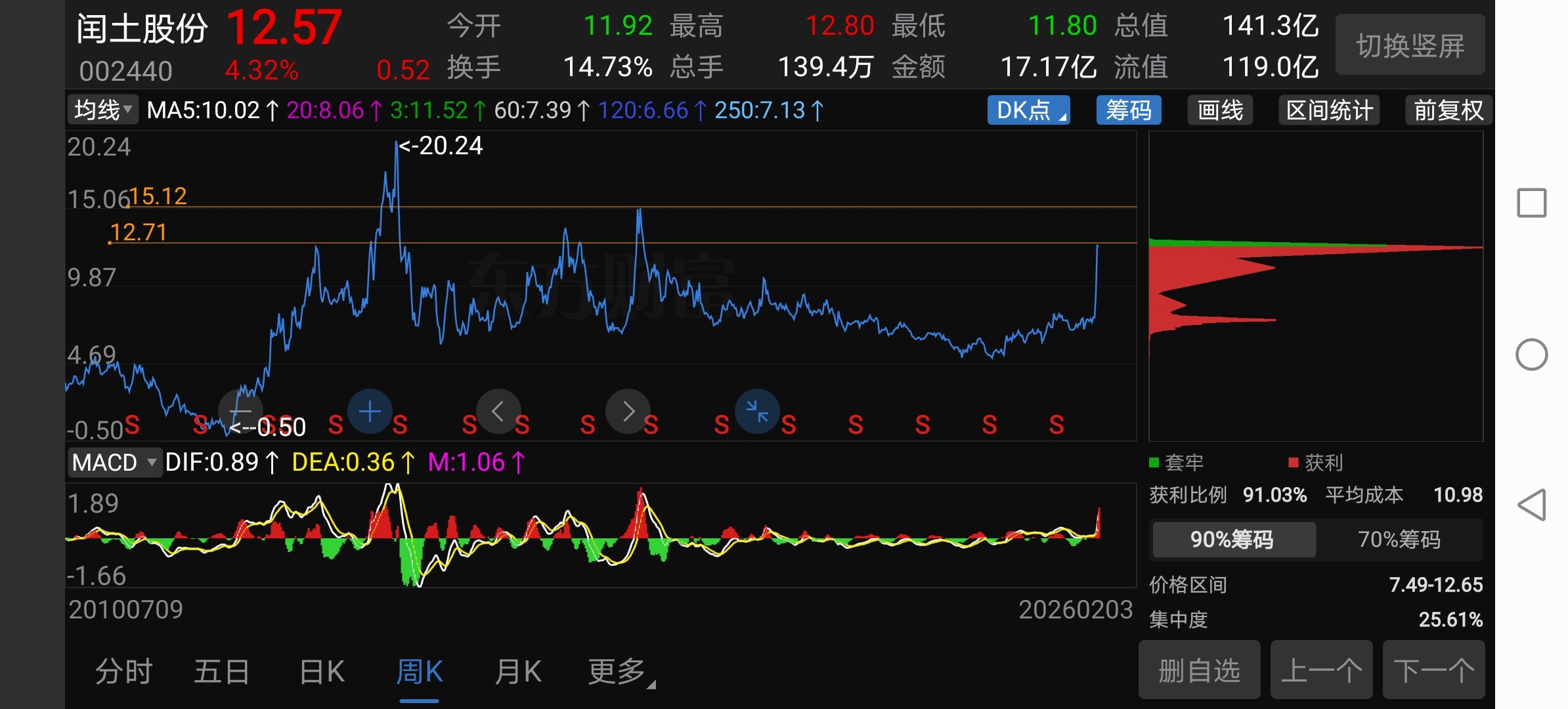The width and height of the screenshot is (1568, 709).
Task: Toggle the 筹码 chip distribution panel
Action: (x=1128, y=110)
